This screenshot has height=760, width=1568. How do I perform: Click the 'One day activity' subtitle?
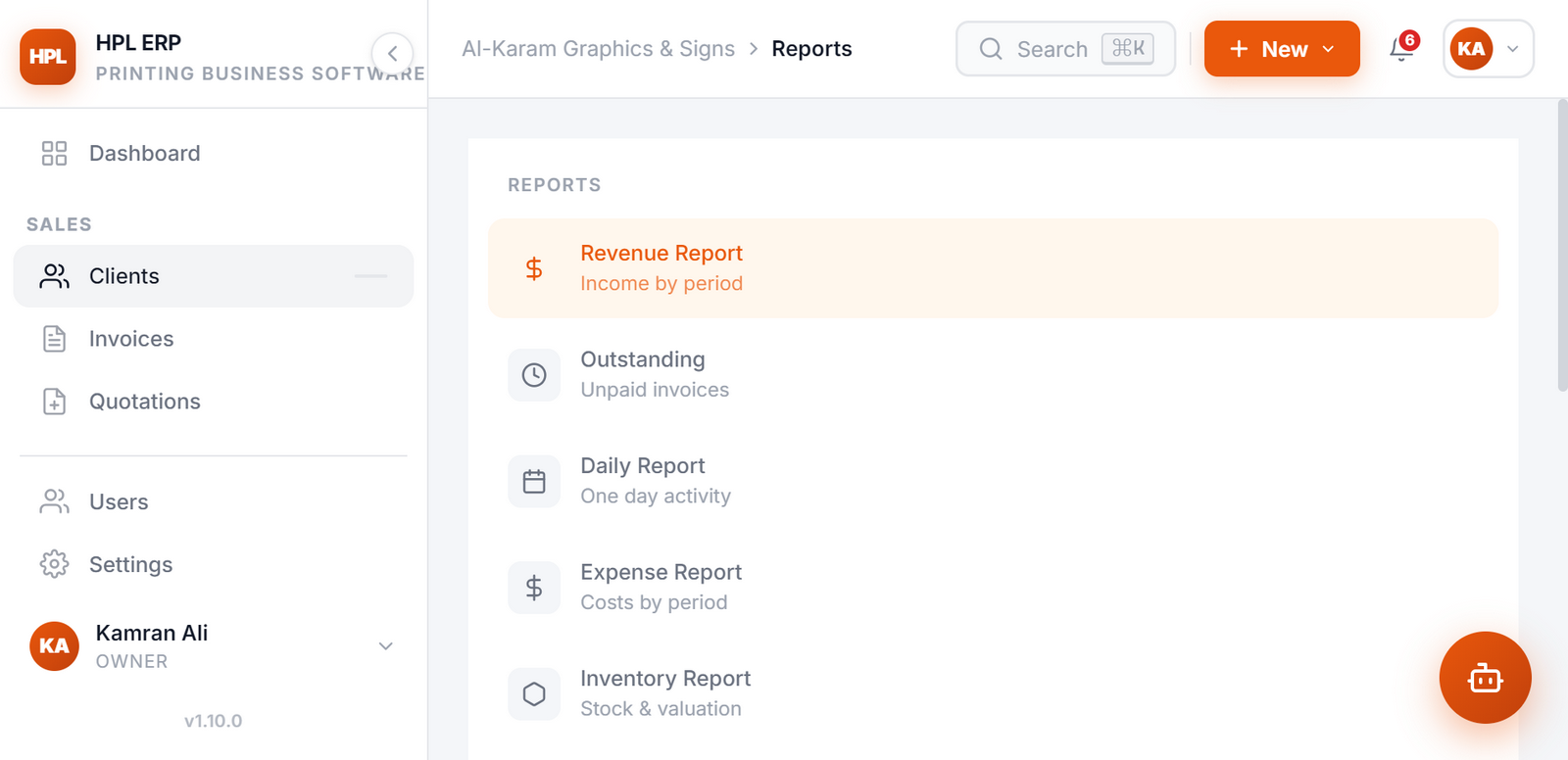coord(656,496)
